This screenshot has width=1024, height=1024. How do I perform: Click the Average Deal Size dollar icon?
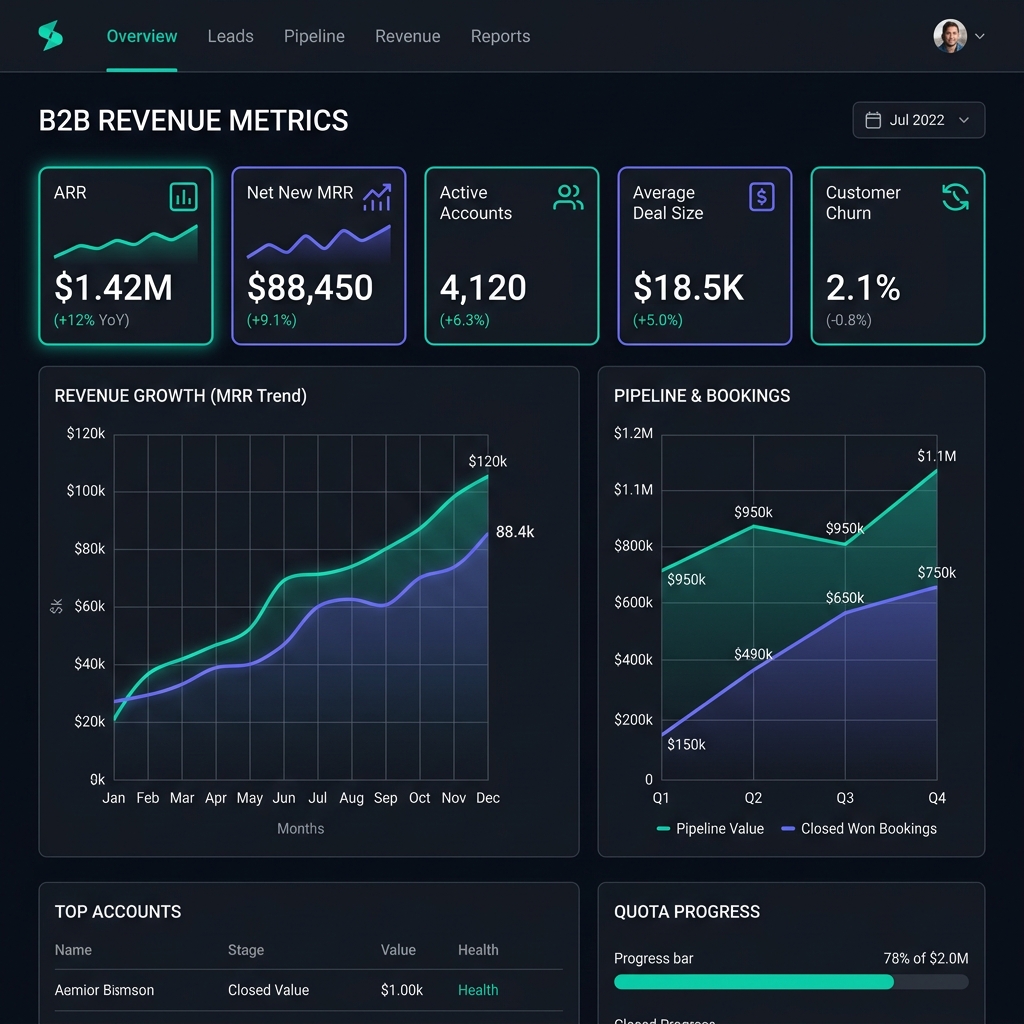[x=761, y=197]
